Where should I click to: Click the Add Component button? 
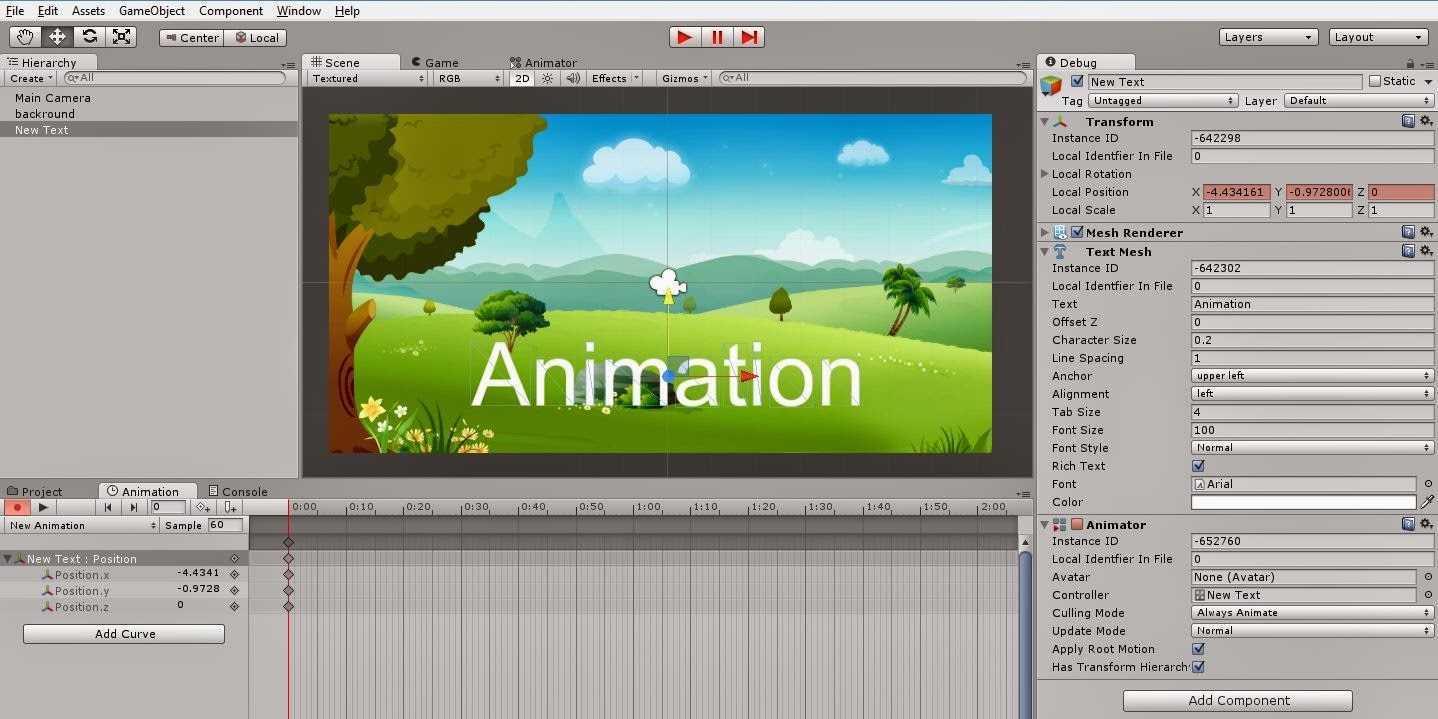[1237, 700]
